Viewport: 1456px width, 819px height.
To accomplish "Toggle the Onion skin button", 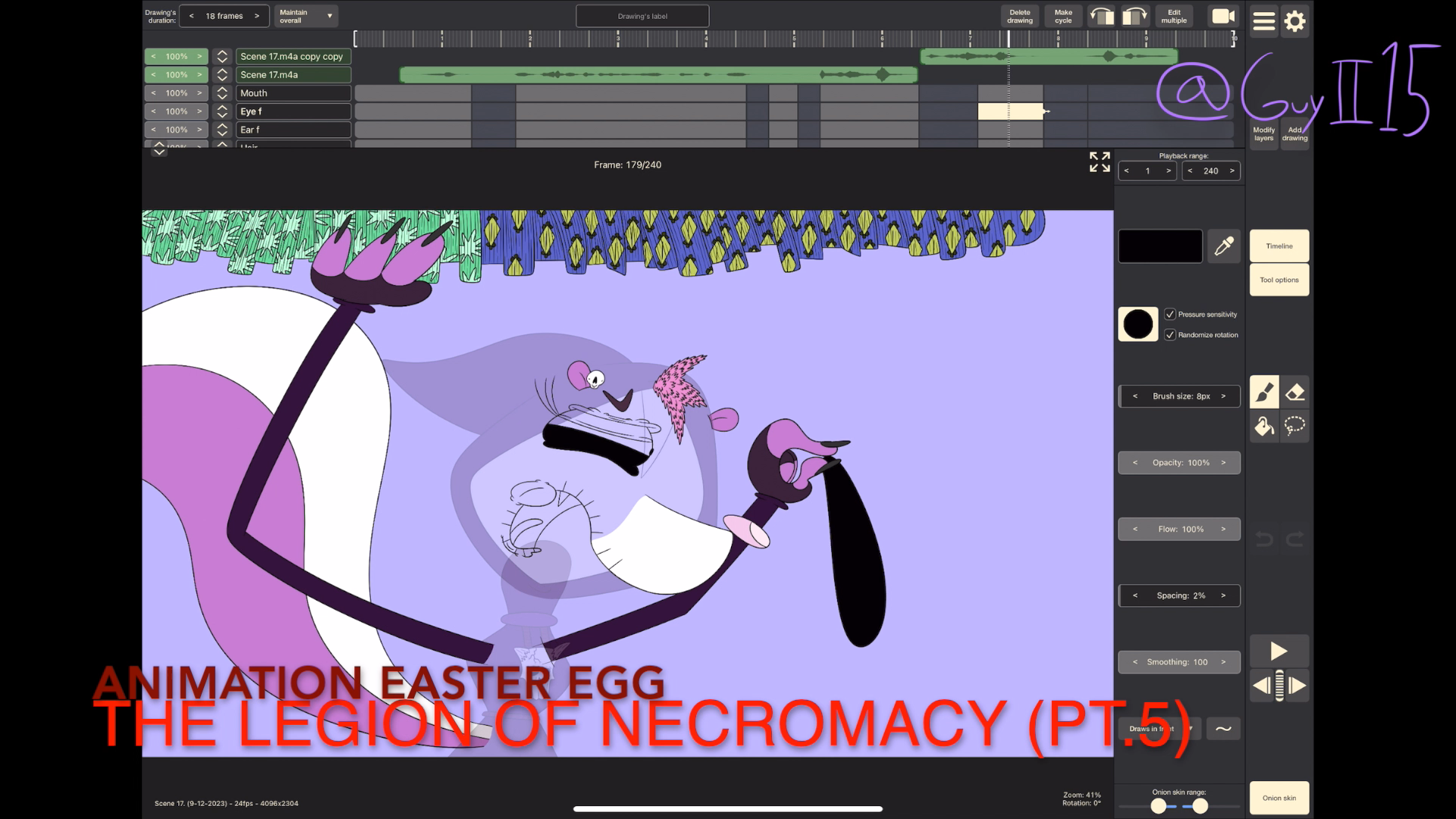I will point(1279,798).
